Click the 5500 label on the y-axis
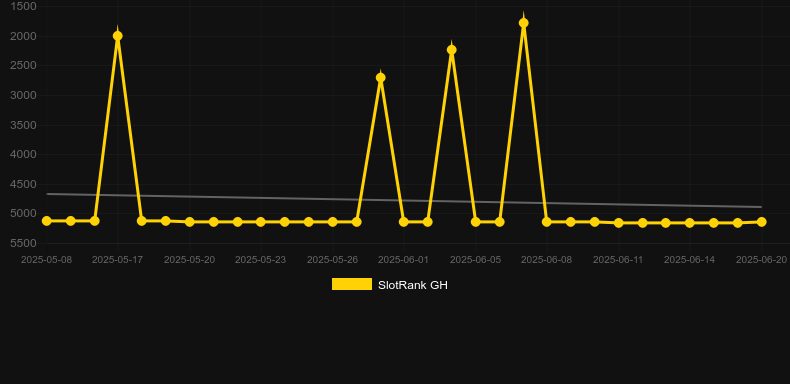The height and width of the screenshot is (384, 790). tap(23, 243)
